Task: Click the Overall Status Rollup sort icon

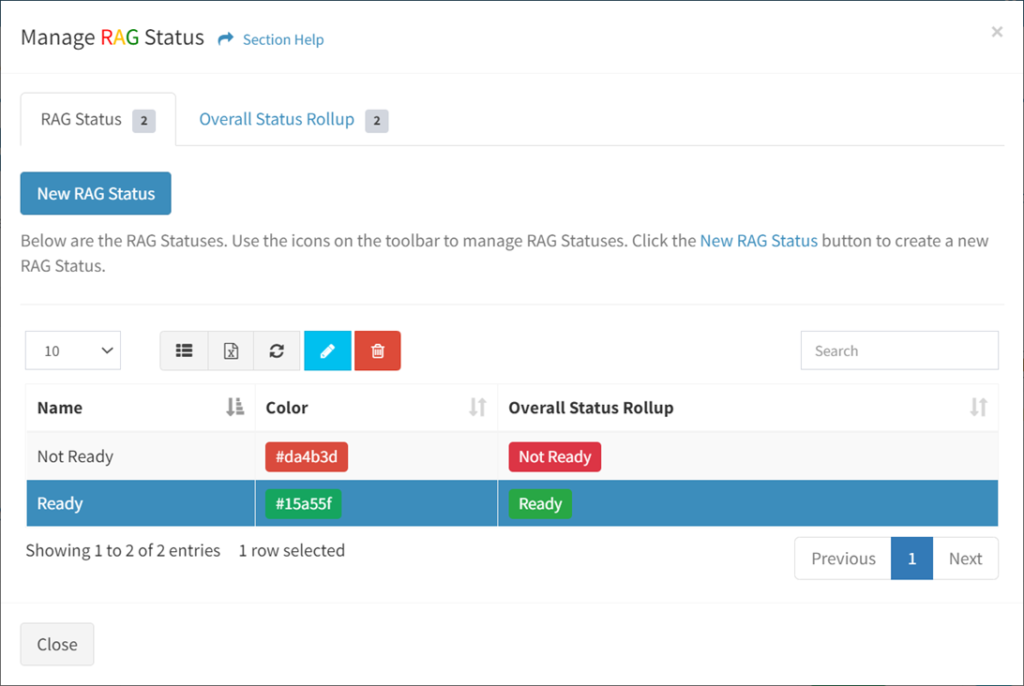Action: [980, 407]
